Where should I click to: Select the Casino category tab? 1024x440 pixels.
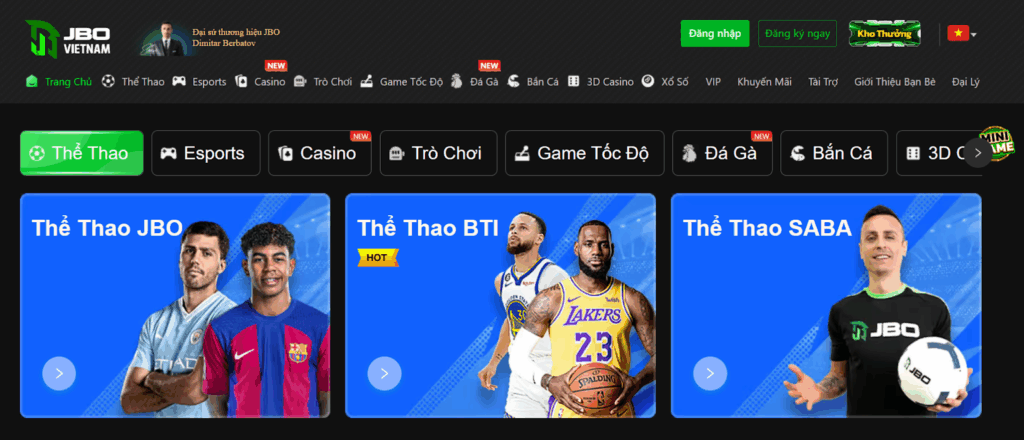pos(319,153)
